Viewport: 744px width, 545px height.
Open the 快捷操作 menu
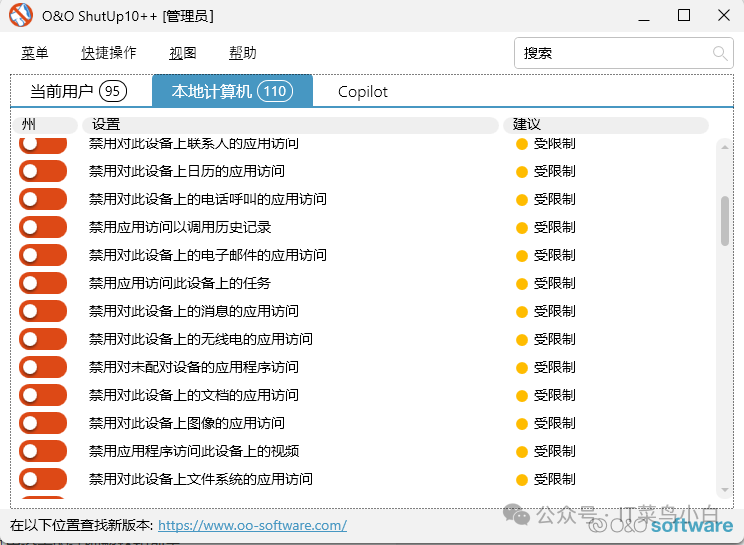tap(109, 53)
